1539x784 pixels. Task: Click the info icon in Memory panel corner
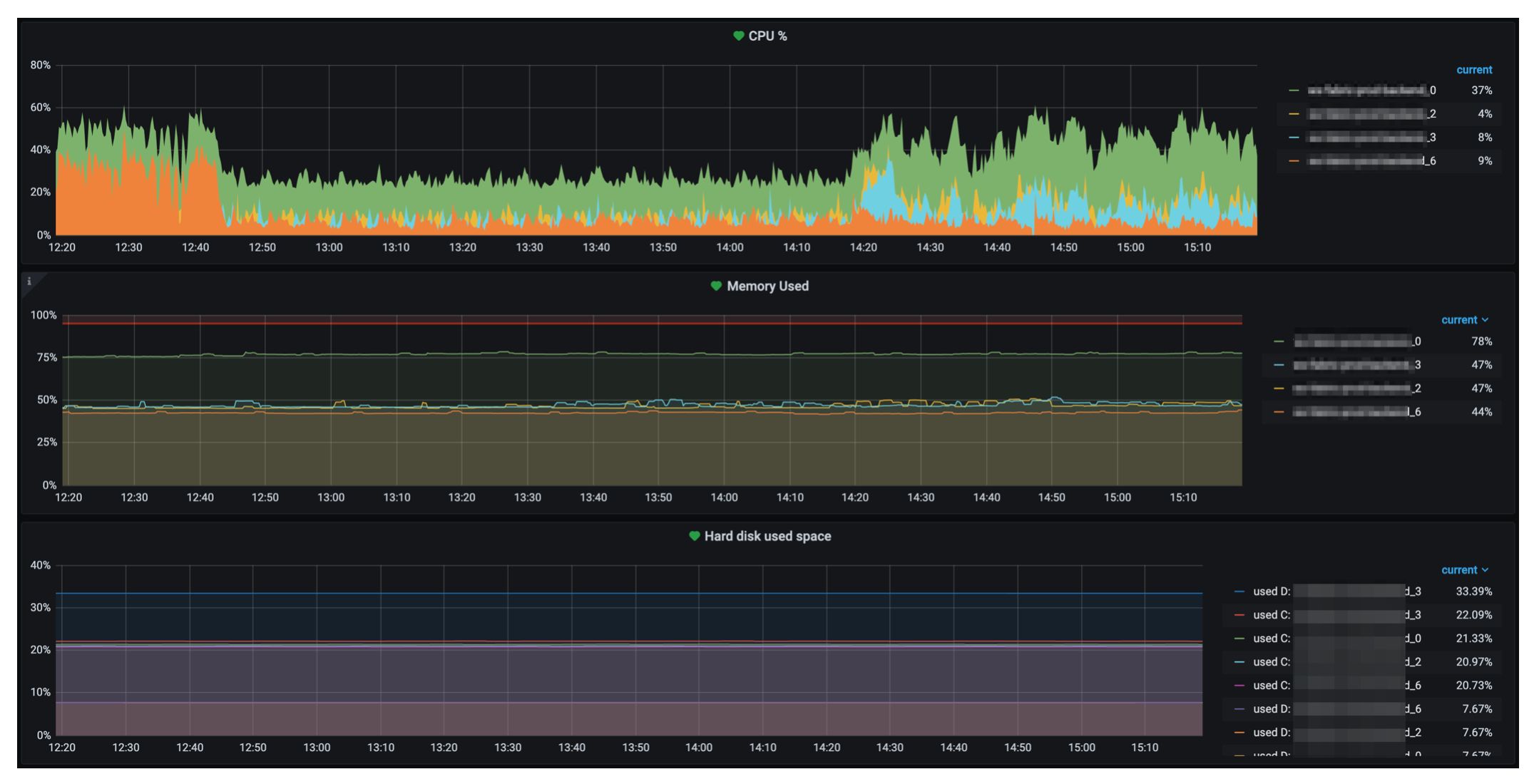tap(29, 282)
